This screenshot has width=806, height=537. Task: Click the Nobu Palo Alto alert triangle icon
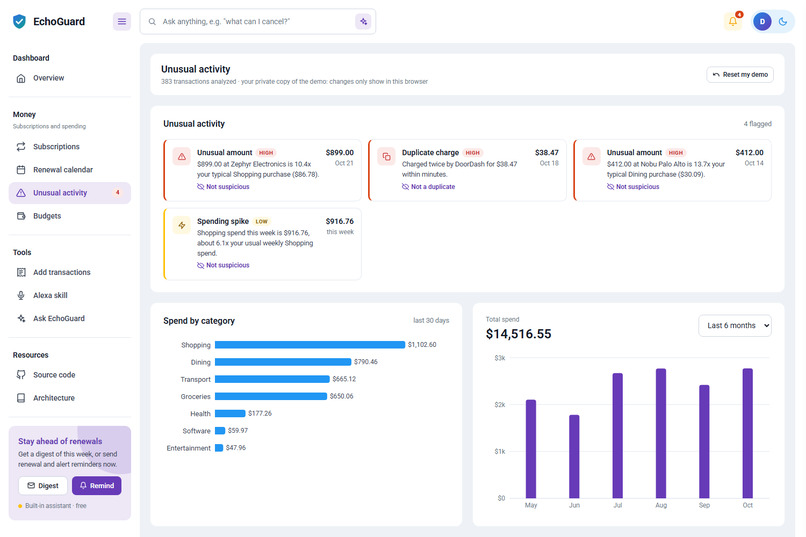(591, 157)
